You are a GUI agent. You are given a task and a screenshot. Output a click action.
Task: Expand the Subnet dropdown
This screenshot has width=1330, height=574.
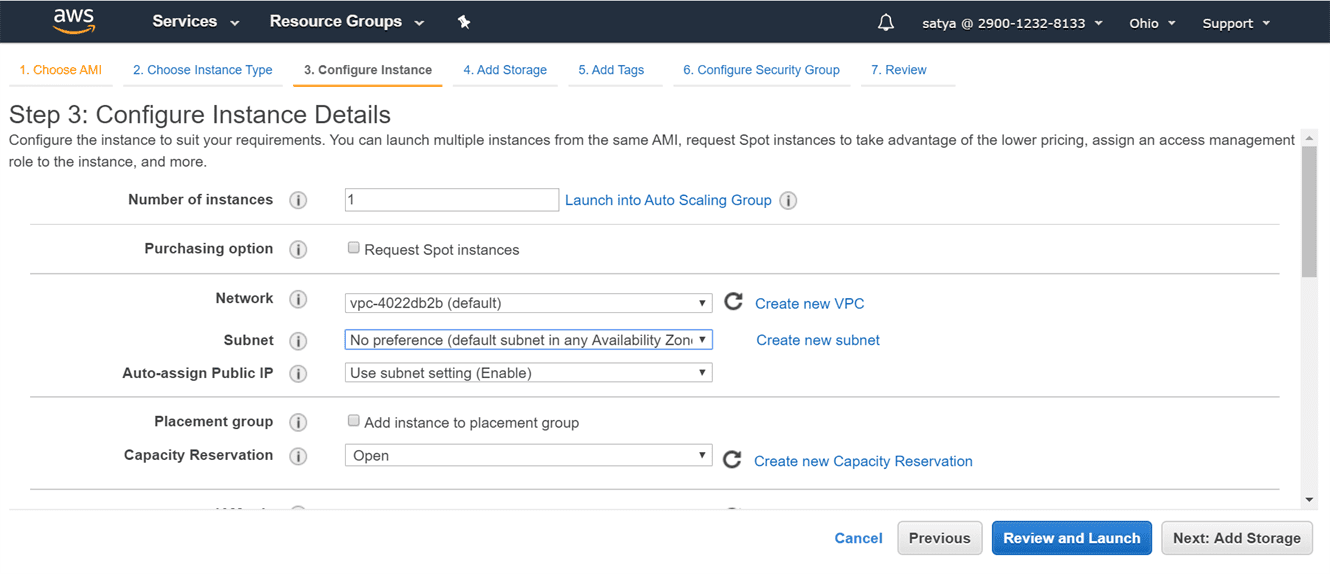point(528,340)
